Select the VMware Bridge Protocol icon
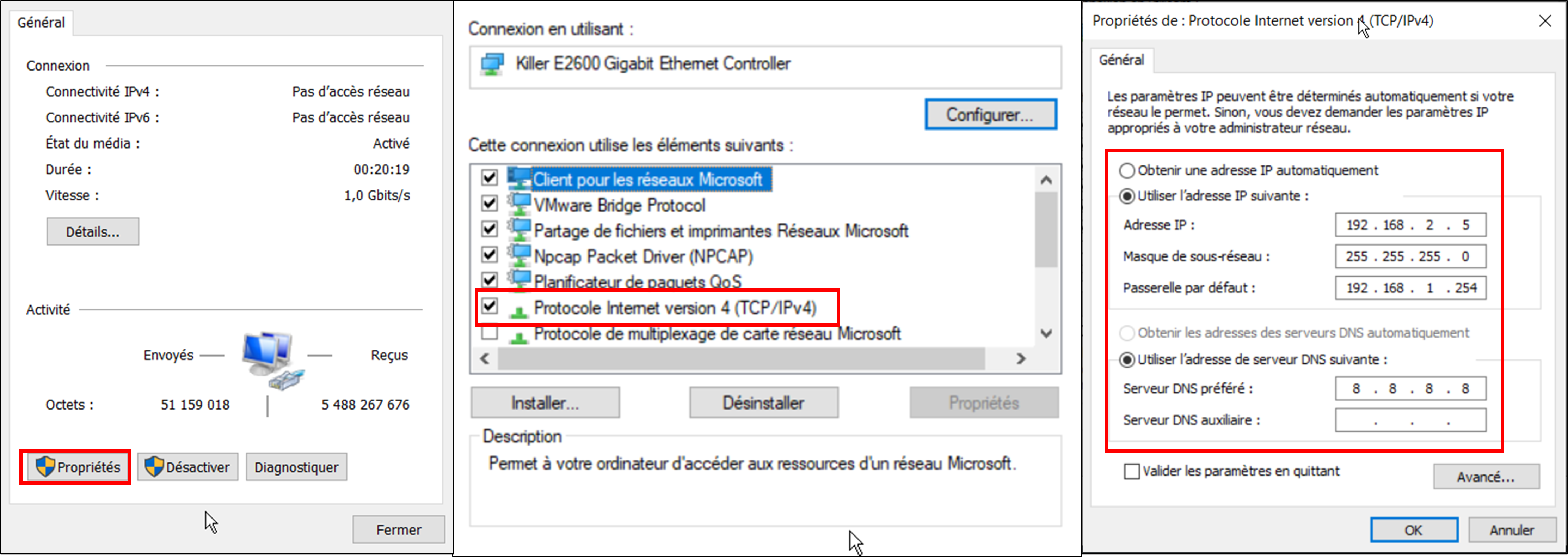1568x557 pixels. tap(518, 204)
